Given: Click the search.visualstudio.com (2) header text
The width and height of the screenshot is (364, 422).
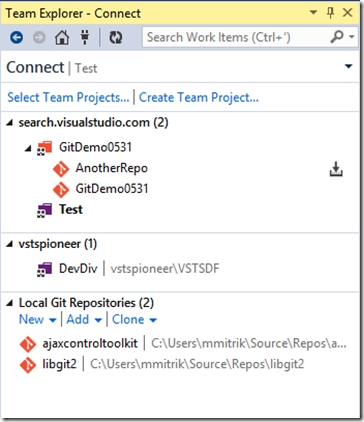Looking at the screenshot, I should click(93, 122).
